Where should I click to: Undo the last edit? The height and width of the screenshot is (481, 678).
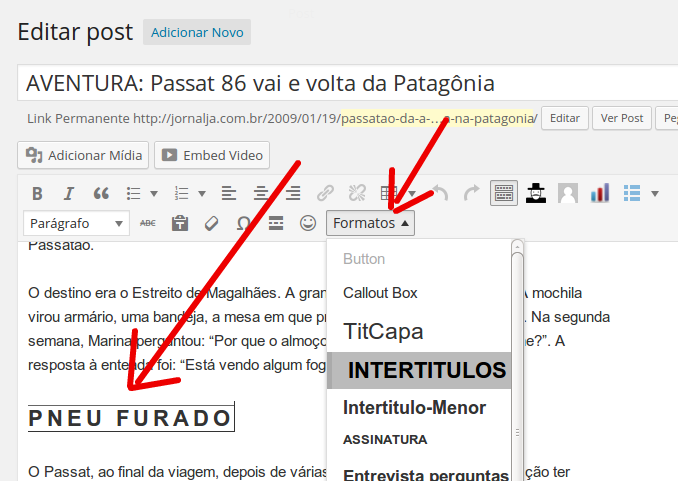point(440,193)
